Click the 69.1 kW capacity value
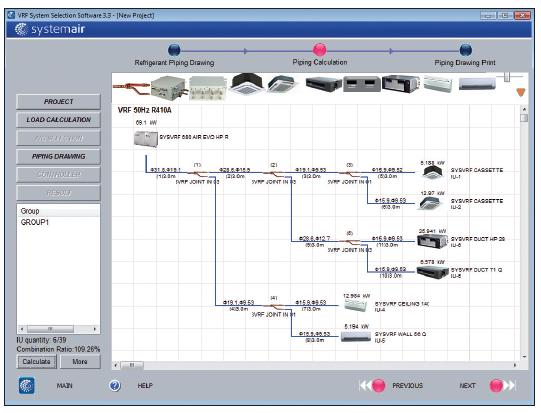 coord(146,122)
